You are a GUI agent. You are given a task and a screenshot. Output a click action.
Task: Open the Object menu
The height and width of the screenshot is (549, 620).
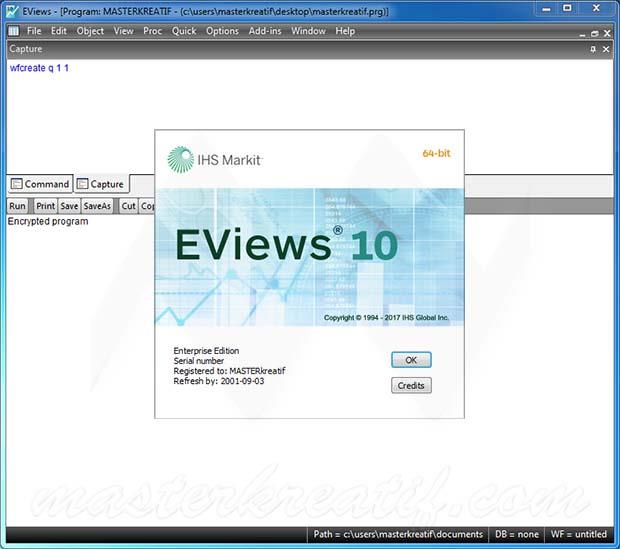(x=90, y=31)
